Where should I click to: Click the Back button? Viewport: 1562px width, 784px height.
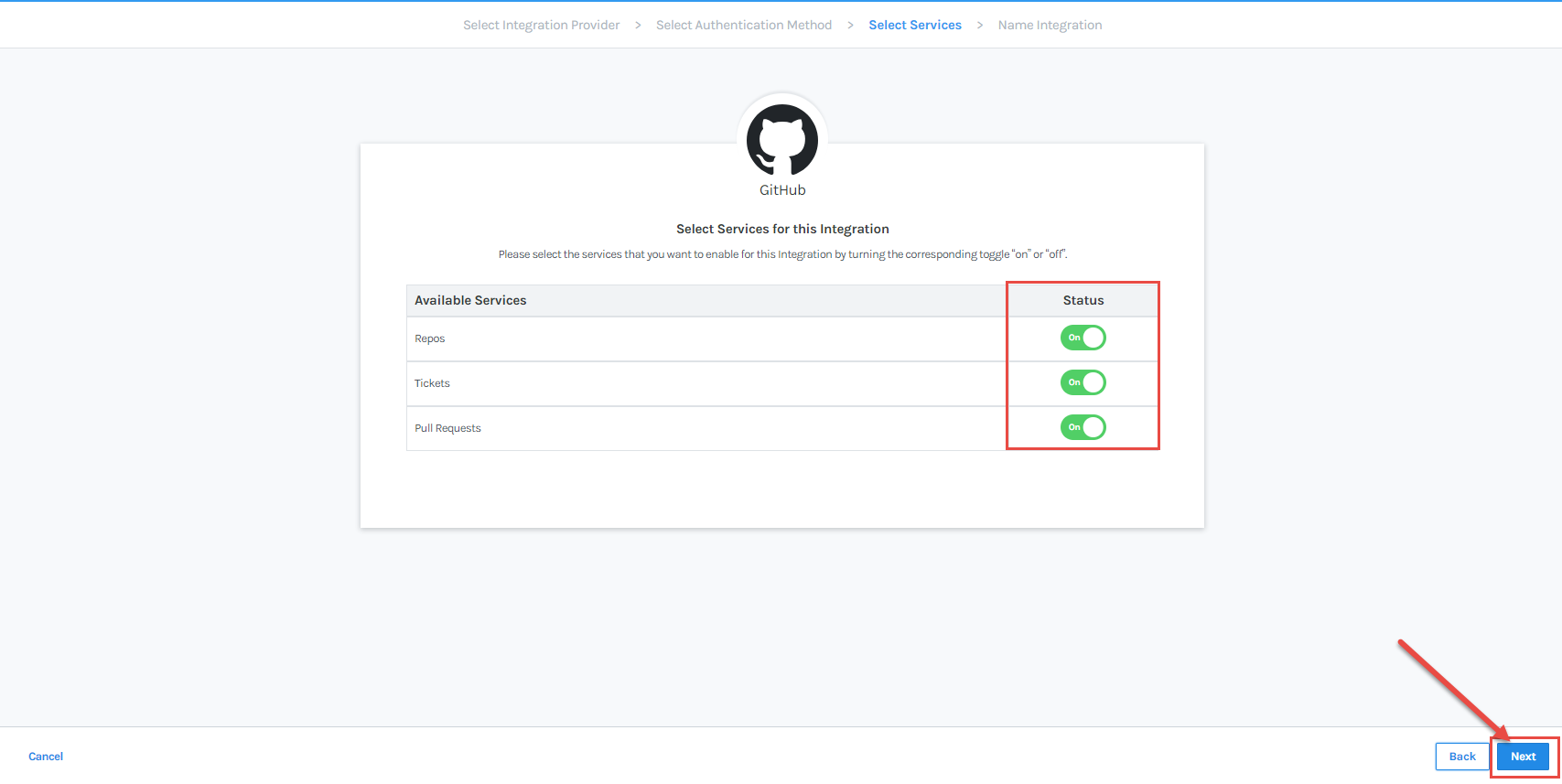click(1462, 757)
